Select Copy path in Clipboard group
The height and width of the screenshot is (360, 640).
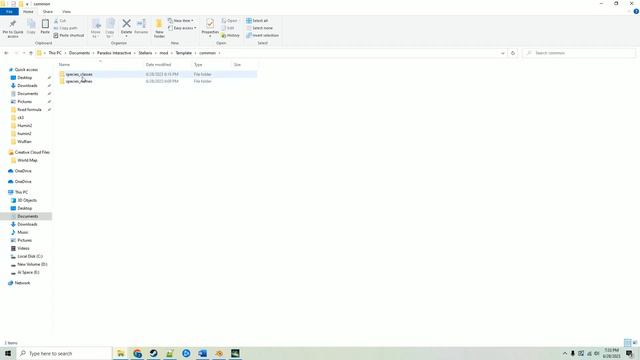click(x=66, y=28)
